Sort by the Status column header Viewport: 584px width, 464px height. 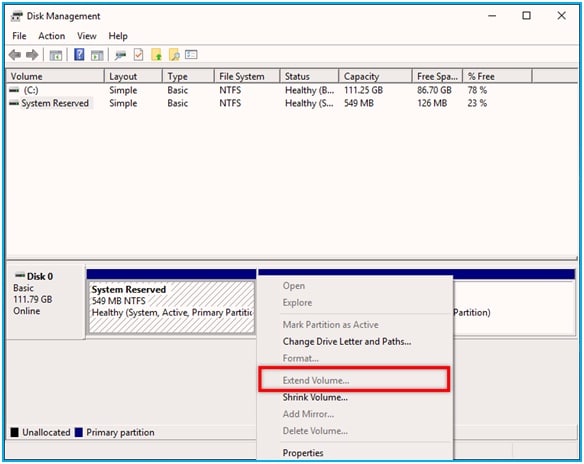coord(309,76)
